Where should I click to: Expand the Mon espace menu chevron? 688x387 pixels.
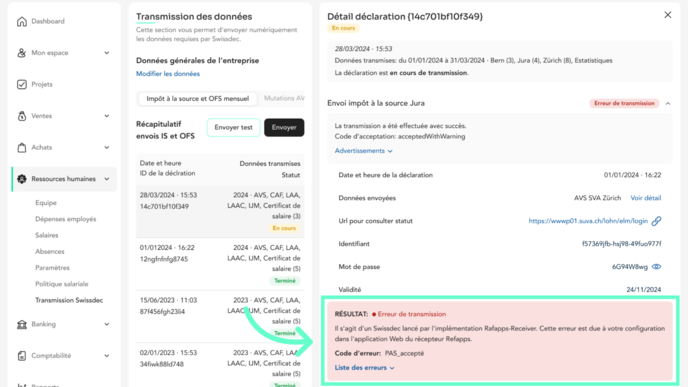[x=107, y=53]
